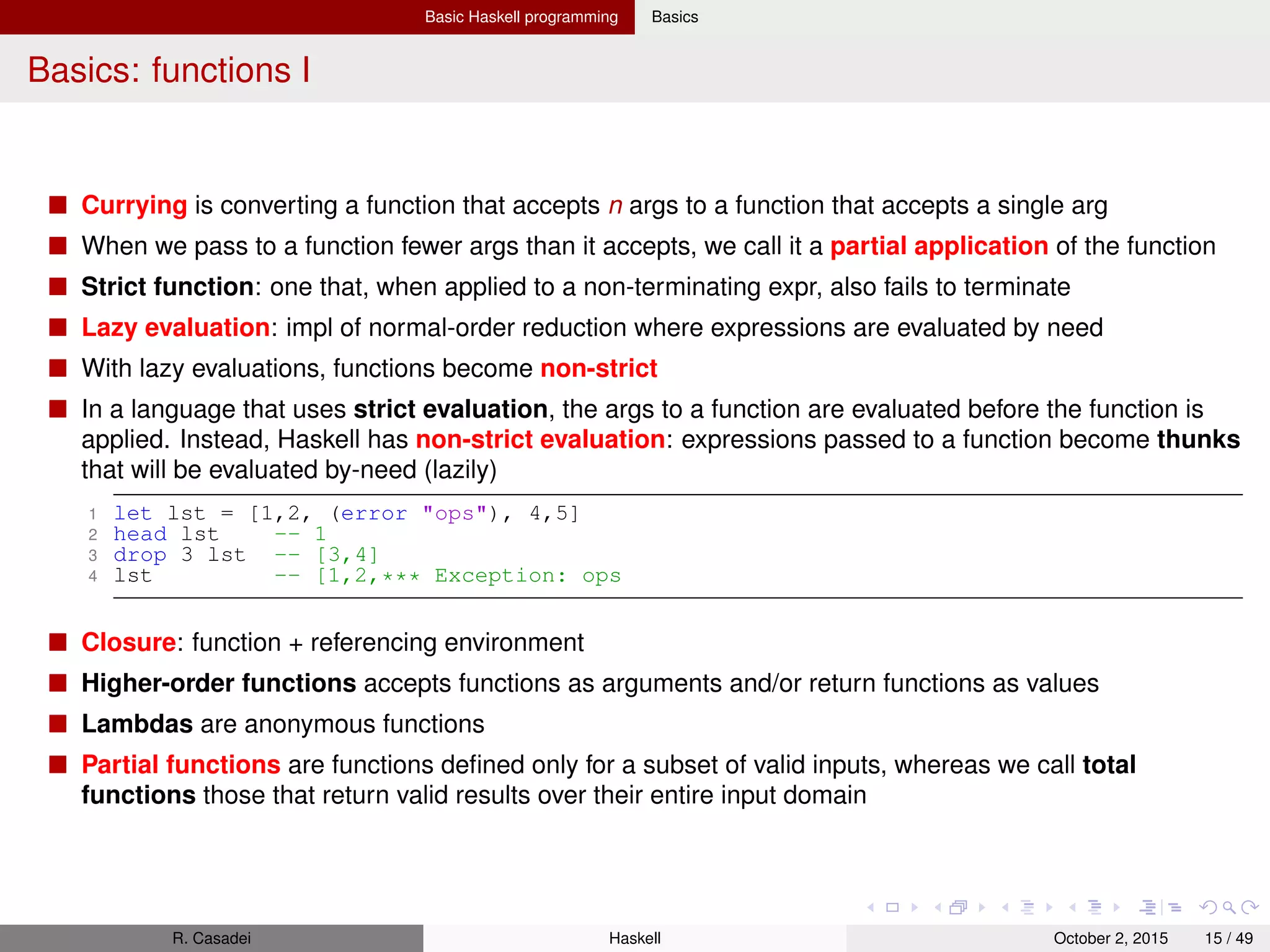Click the Haskell title in footer
This screenshot has width=1270, height=952.
[634, 938]
